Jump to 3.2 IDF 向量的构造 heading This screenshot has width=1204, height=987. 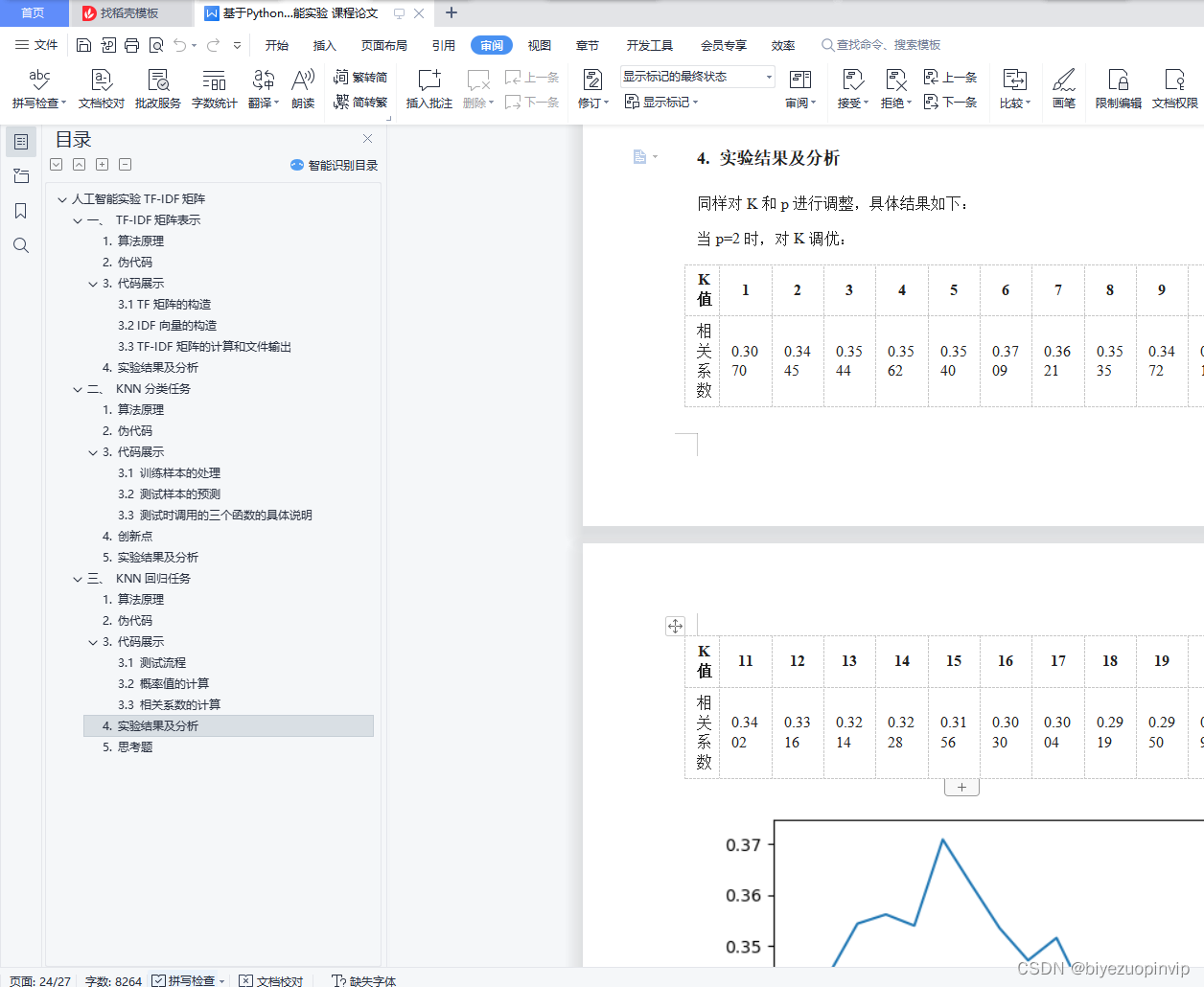[167, 326]
